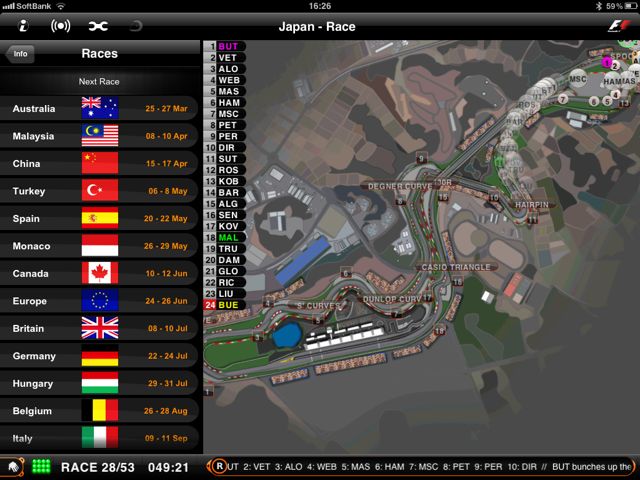The height and width of the screenshot is (480, 640).
Task: Select the '09 - 11 Sep' date
Action: pyautogui.click(x=166, y=438)
